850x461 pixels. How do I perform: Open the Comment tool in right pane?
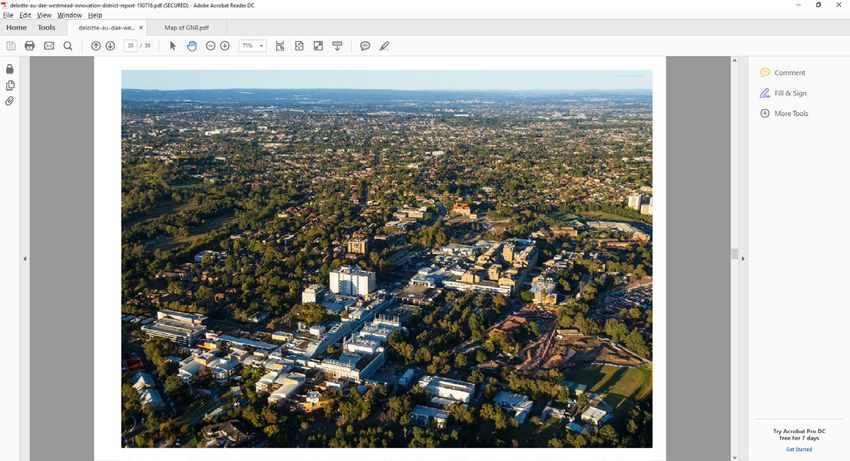[783, 73]
